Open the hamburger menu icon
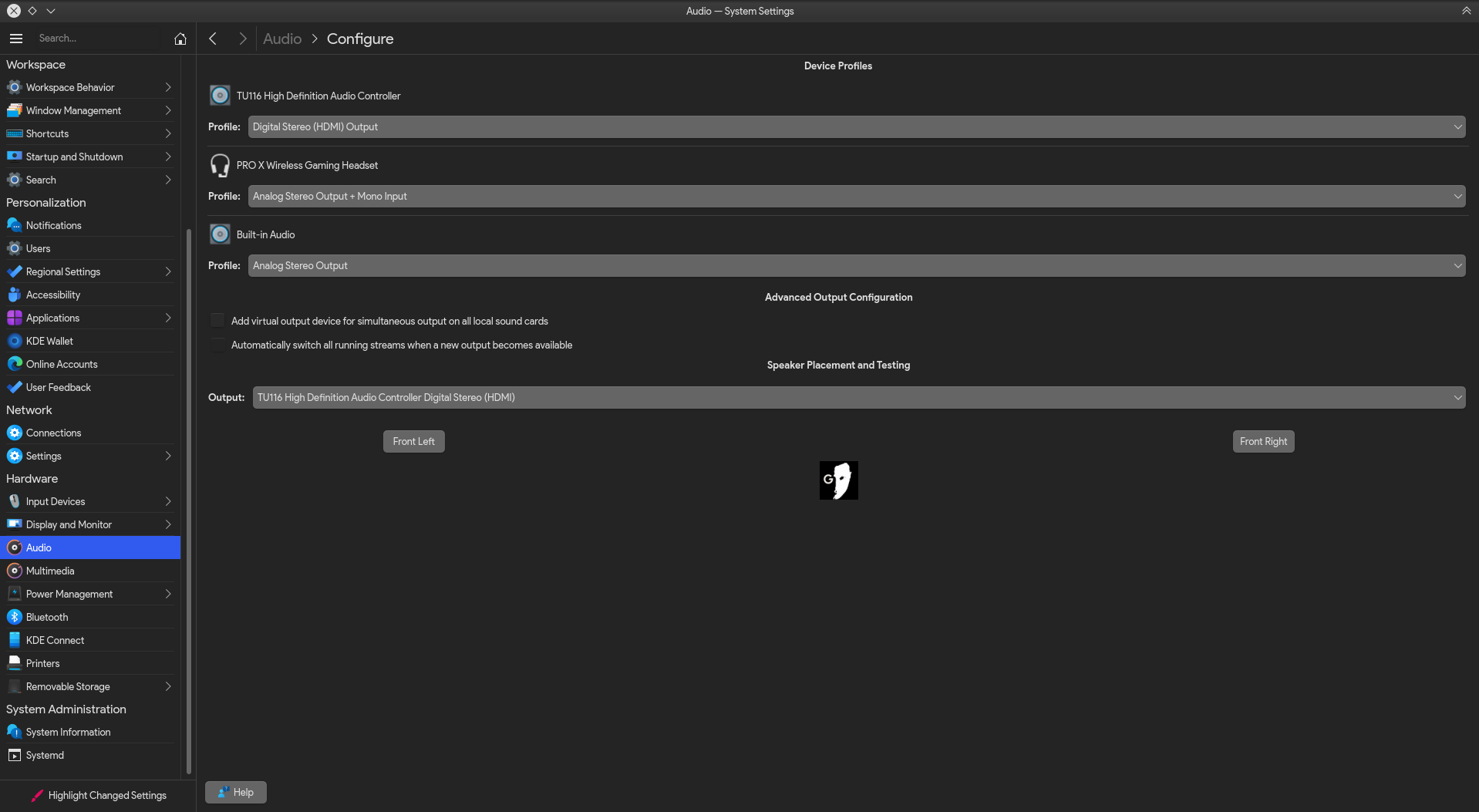 (16, 38)
